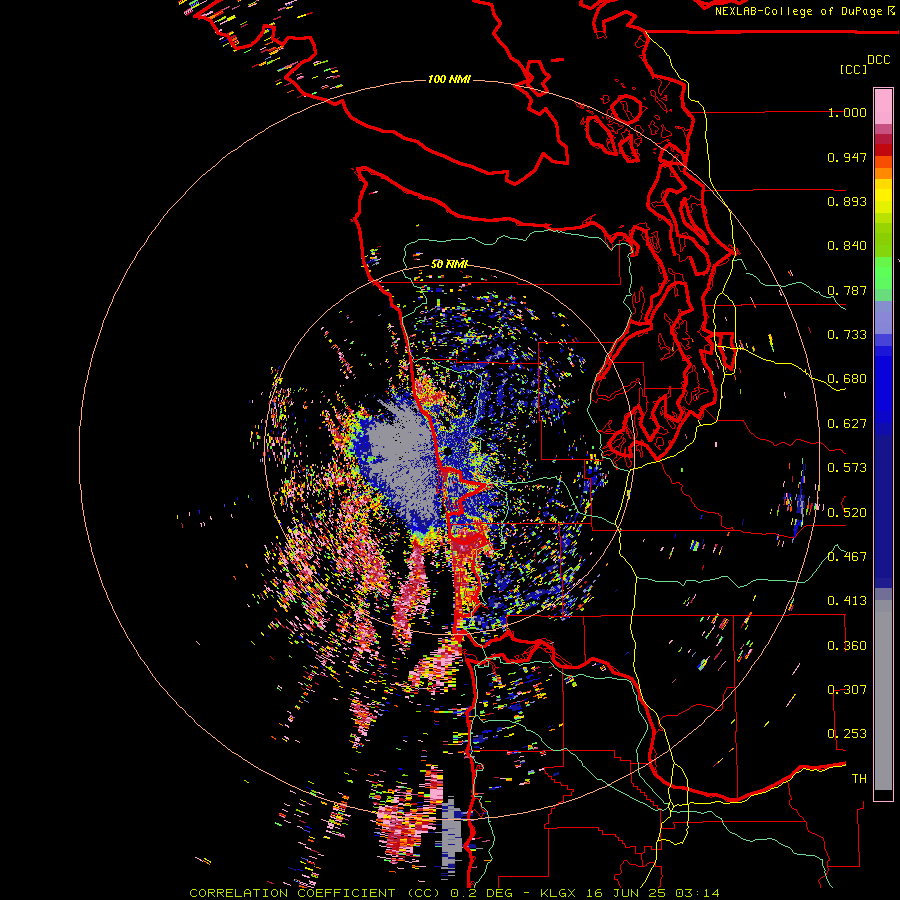Click the 0.840 scale value

pyautogui.click(x=847, y=246)
